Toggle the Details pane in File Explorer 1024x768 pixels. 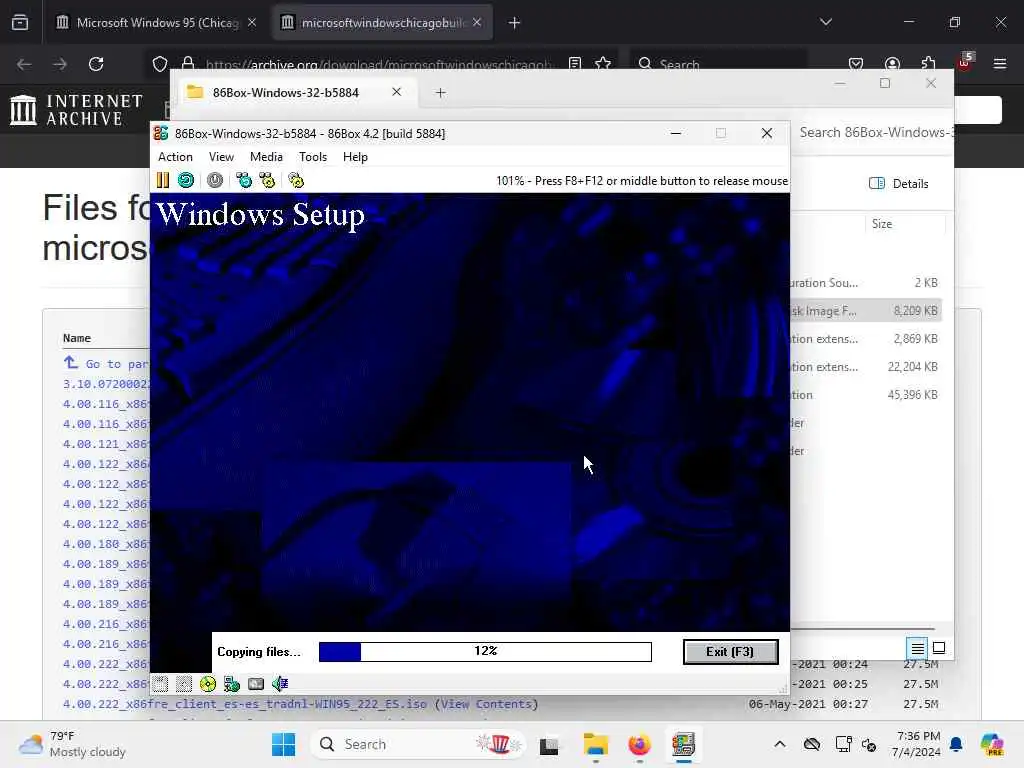point(899,184)
